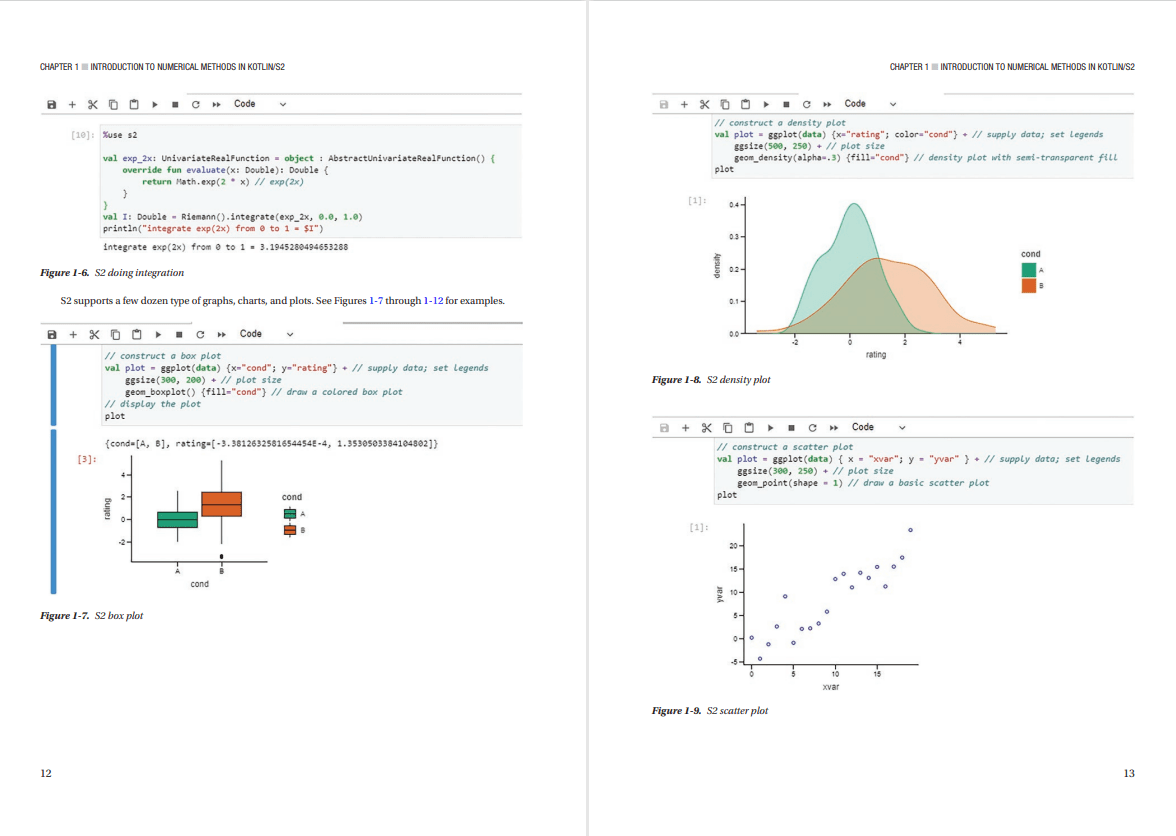Viewport: 1176px width, 836px height.
Task: Stop kernel in toolbar above box plot code
Action: click(180, 334)
